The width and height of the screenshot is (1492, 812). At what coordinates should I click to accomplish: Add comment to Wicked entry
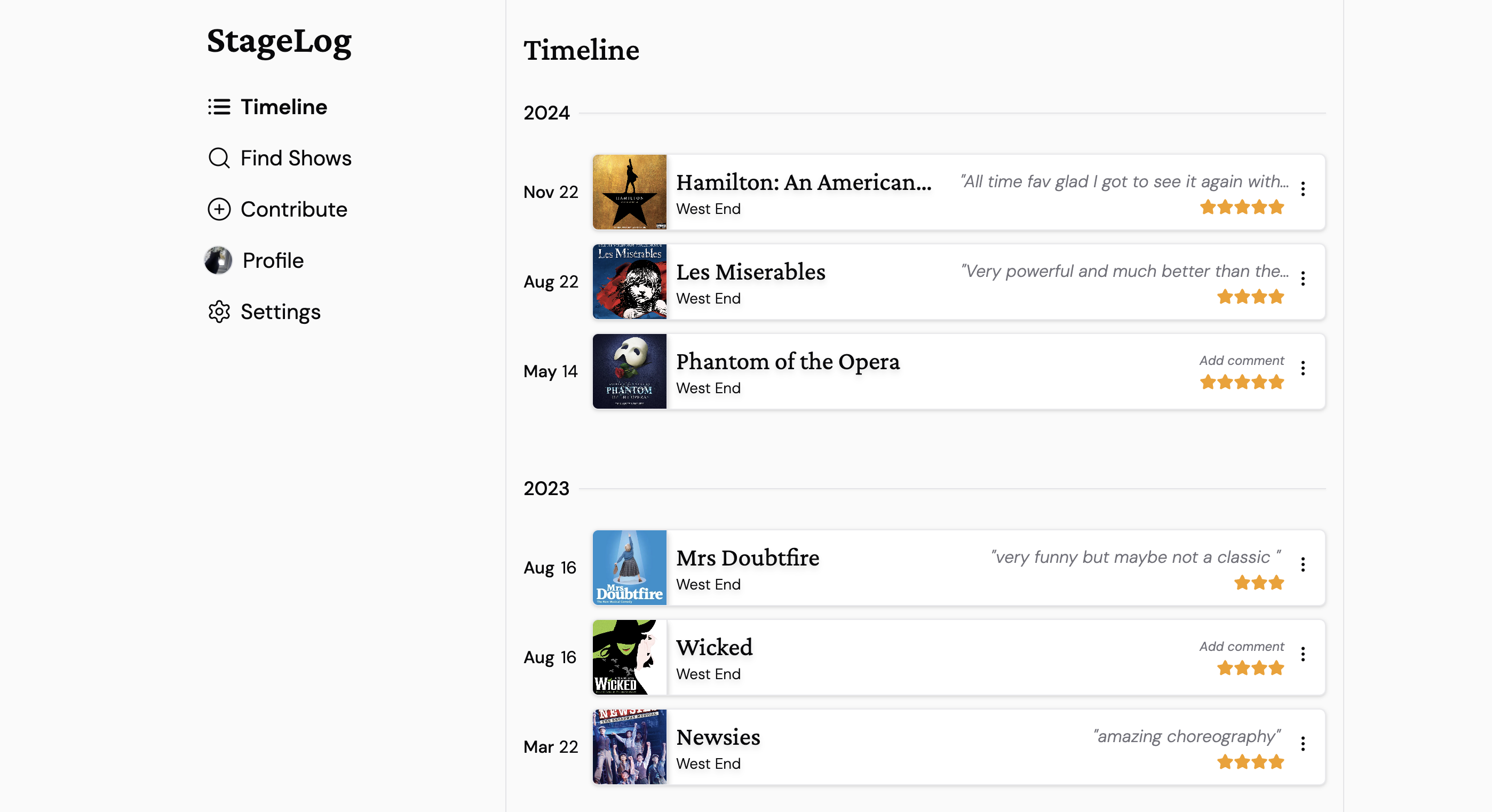click(1241, 647)
